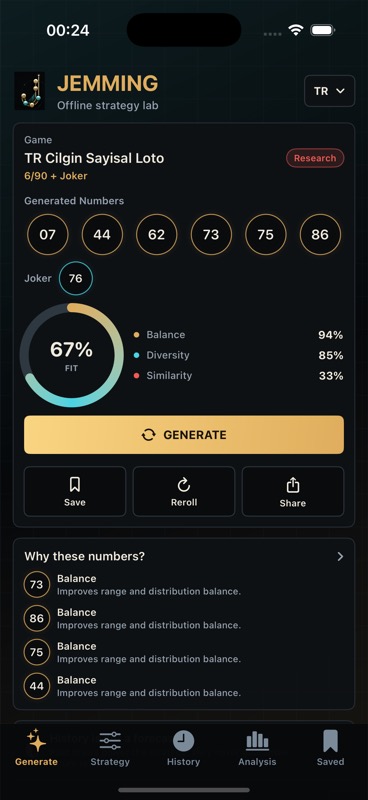This screenshot has width=368, height=800.
Task: Open the TR region dropdown
Action: pyautogui.click(x=329, y=91)
